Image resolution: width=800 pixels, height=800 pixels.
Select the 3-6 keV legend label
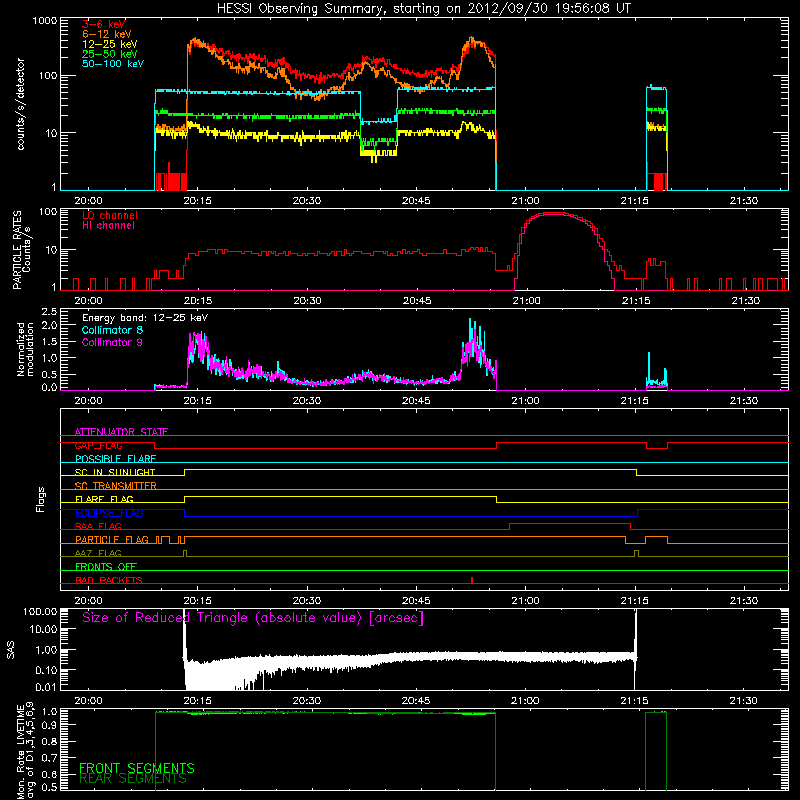click(104, 24)
